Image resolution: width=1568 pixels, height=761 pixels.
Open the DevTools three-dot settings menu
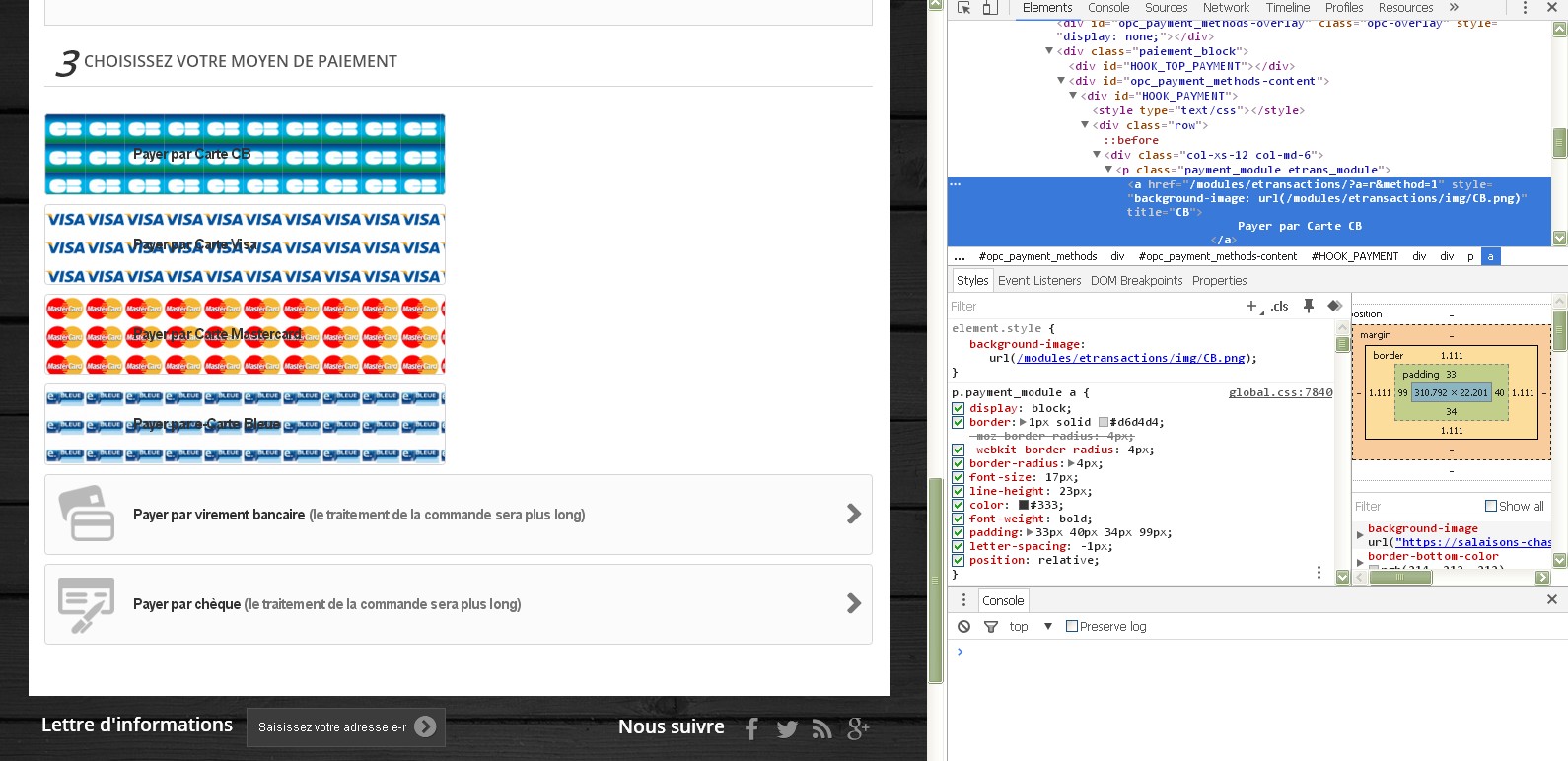[1525, 8]
